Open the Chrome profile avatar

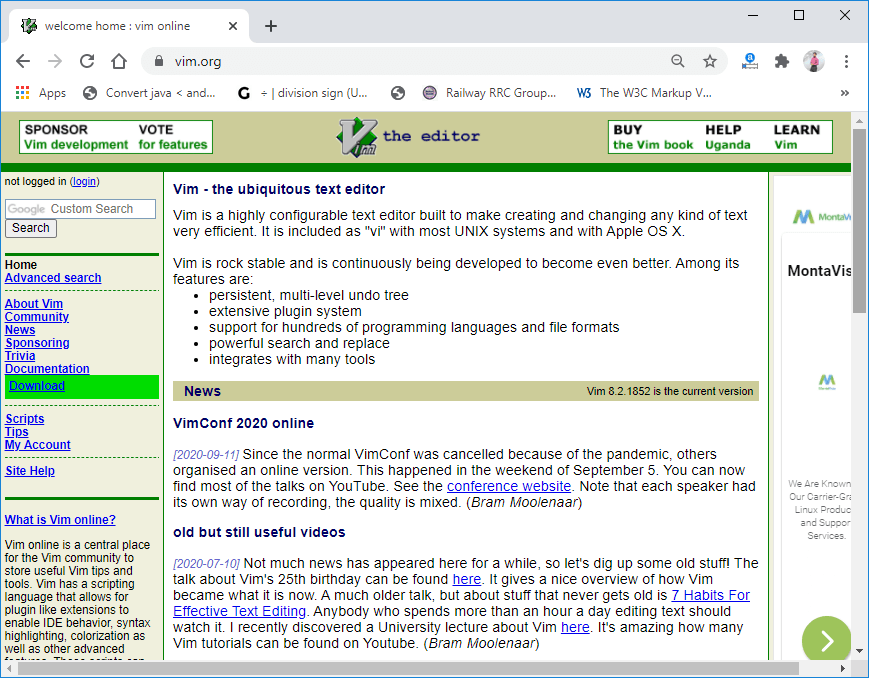(814, 61)
